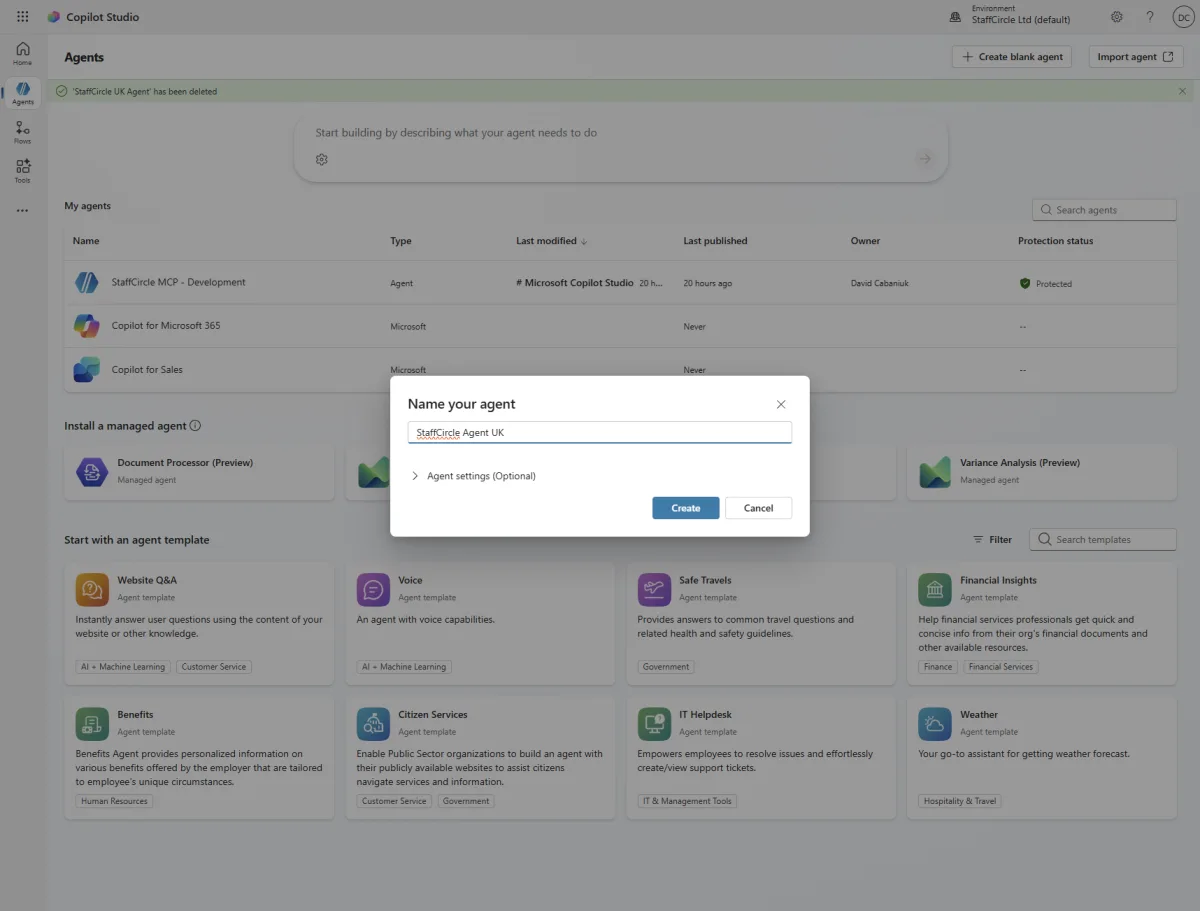Click the Financial Insights template icon
Image resolution: width=1200 pixels, height=911 pixels.
(x=935, y=589)
